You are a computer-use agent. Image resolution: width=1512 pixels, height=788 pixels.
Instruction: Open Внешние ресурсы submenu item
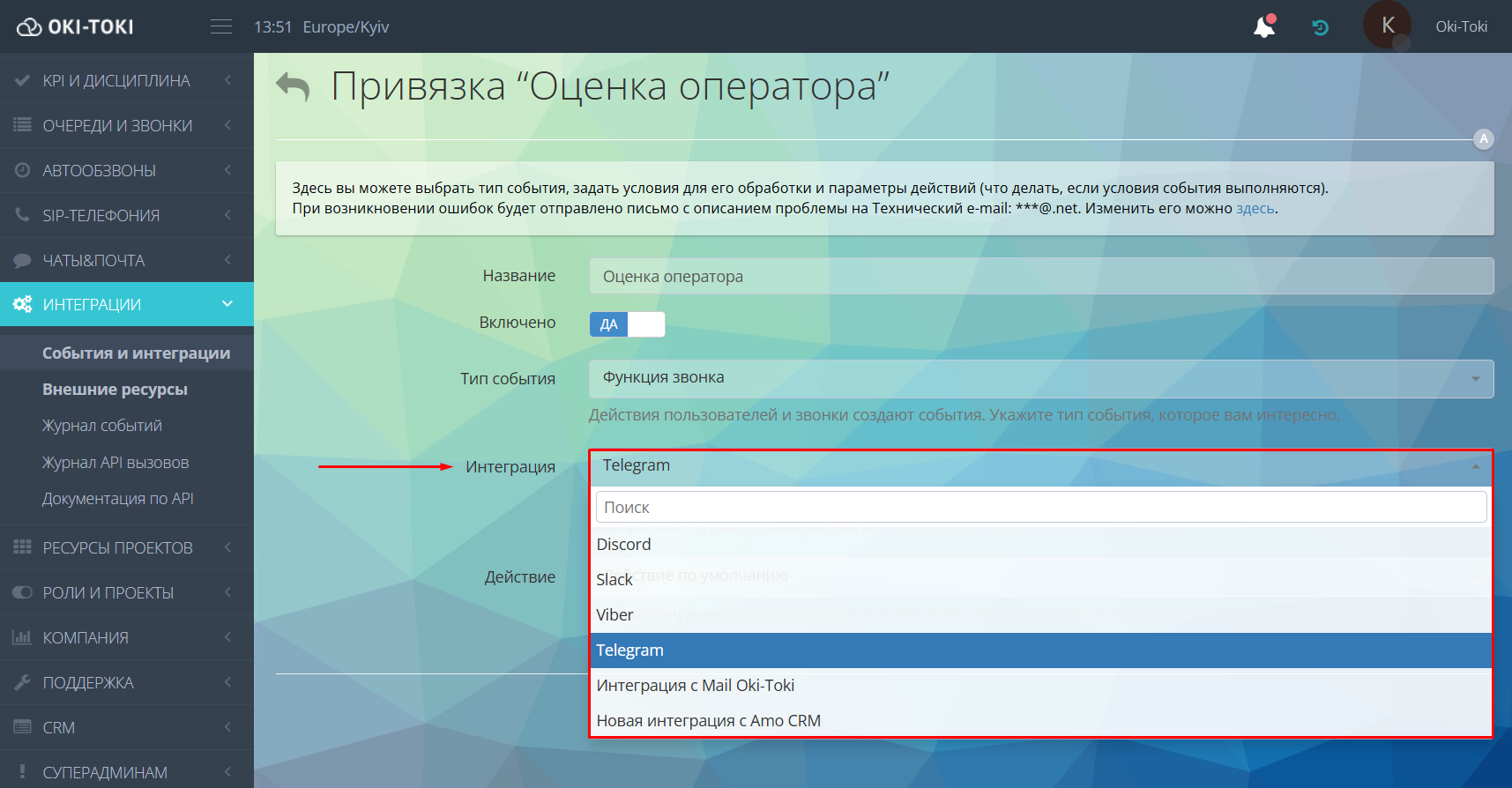coord(115,390)
